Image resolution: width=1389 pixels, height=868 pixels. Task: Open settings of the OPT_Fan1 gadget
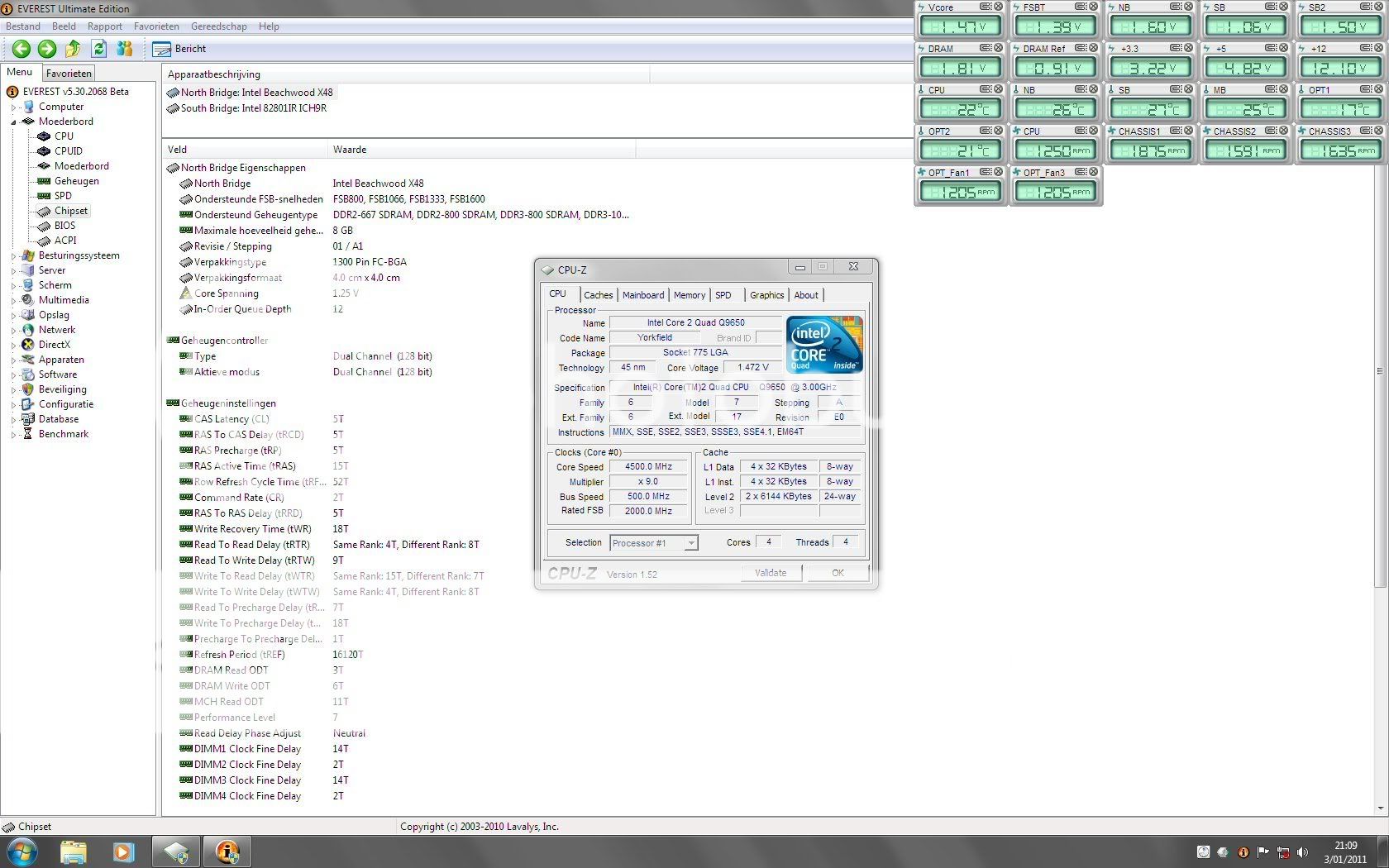[986, 172]
